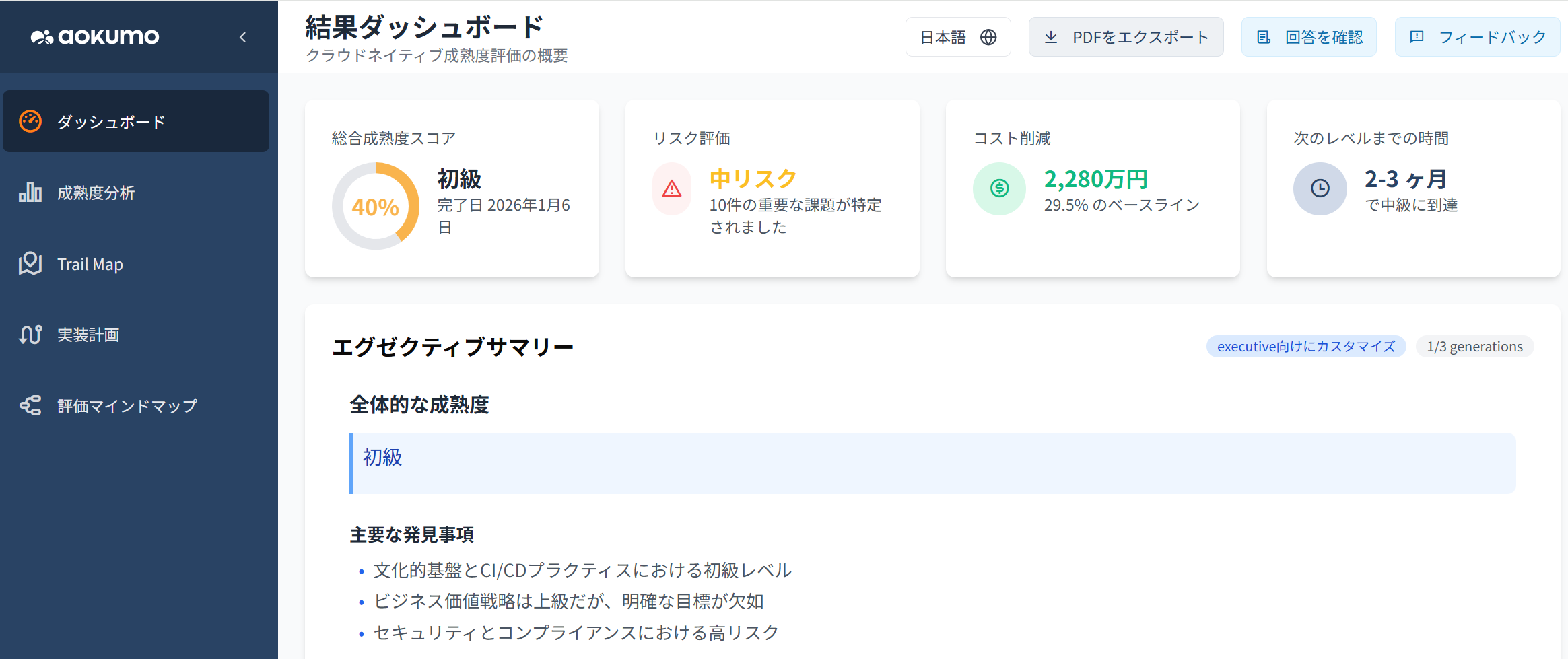The width and height of the screenshot is (1568, 659).
Task: Open the ダッシュボード sidebar item
Action: point(136,121)
